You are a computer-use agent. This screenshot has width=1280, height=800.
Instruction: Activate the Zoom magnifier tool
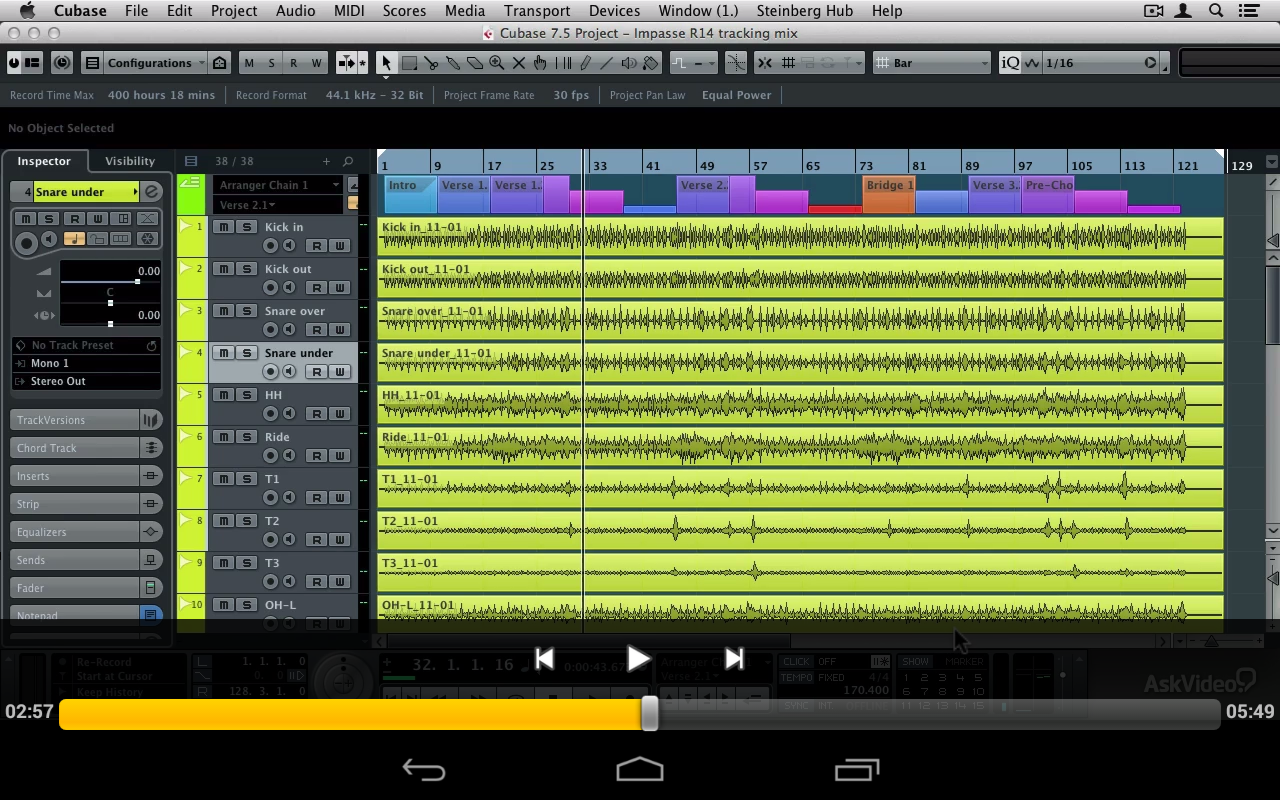497,63
